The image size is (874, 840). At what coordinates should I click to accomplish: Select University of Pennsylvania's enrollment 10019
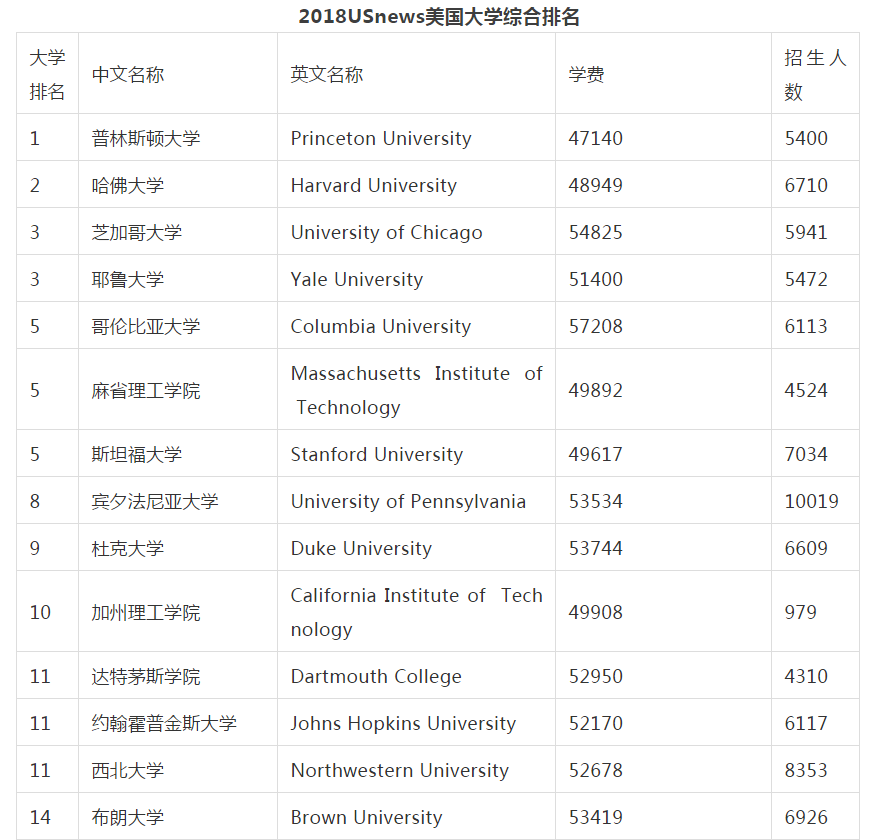tap(811, 501)
